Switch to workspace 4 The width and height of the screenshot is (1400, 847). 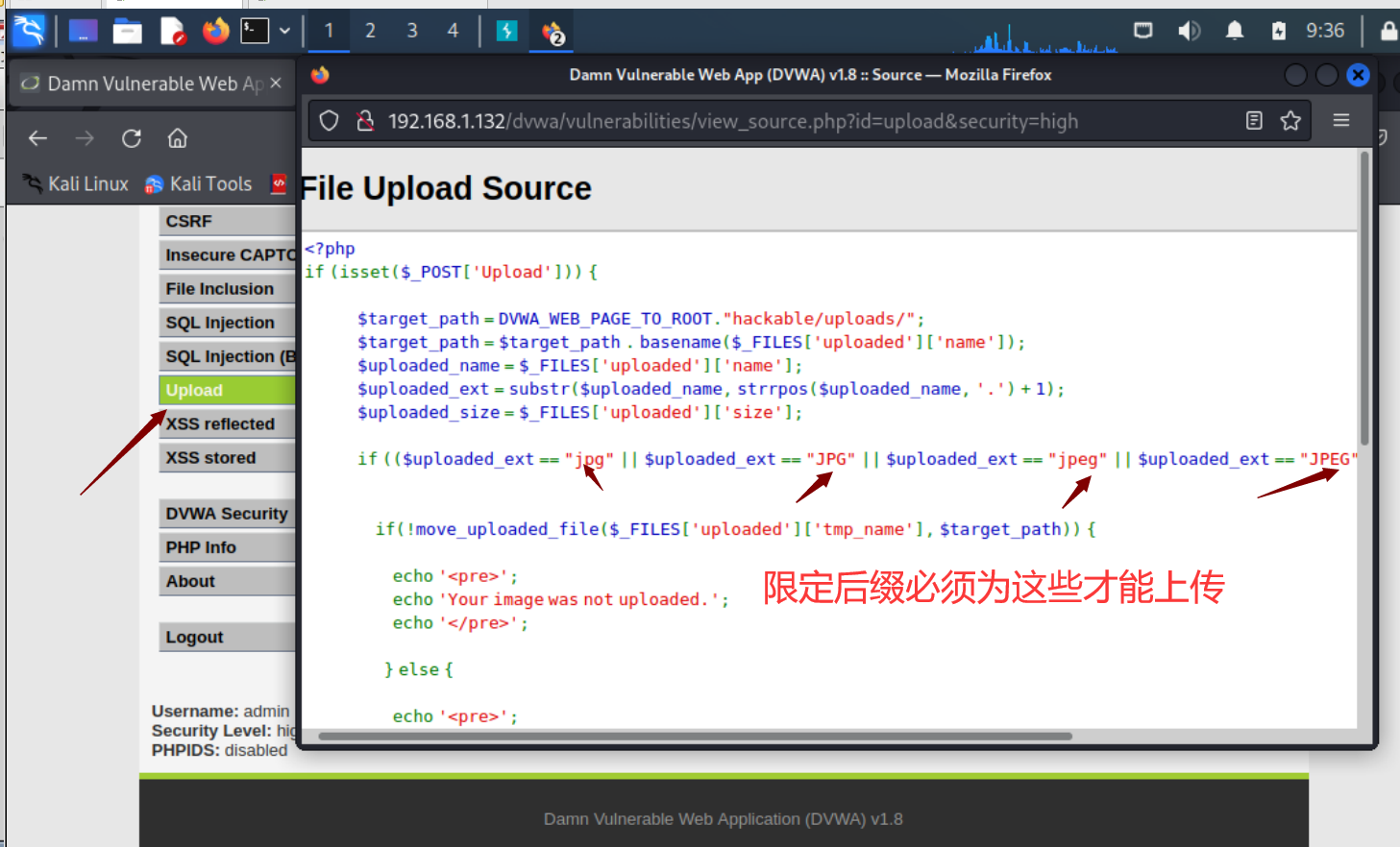[x=453, y=31]
